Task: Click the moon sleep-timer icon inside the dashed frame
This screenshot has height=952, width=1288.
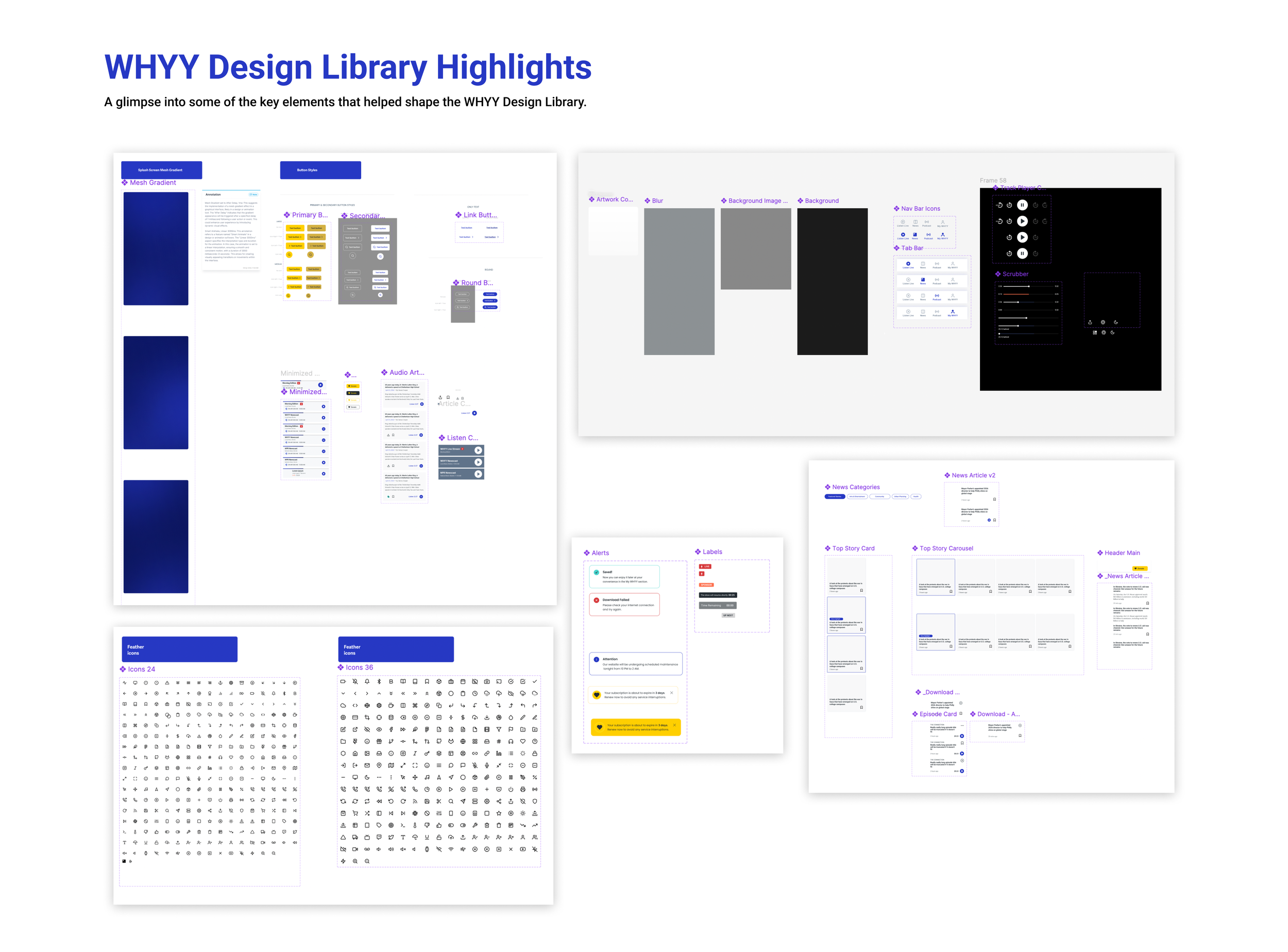Action: 1116,322
